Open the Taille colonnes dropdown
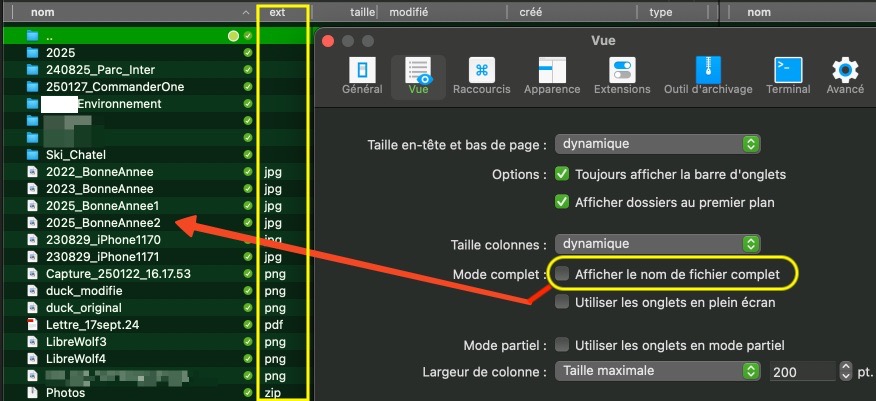Screen dimensions: 876x401 [657, 244]
